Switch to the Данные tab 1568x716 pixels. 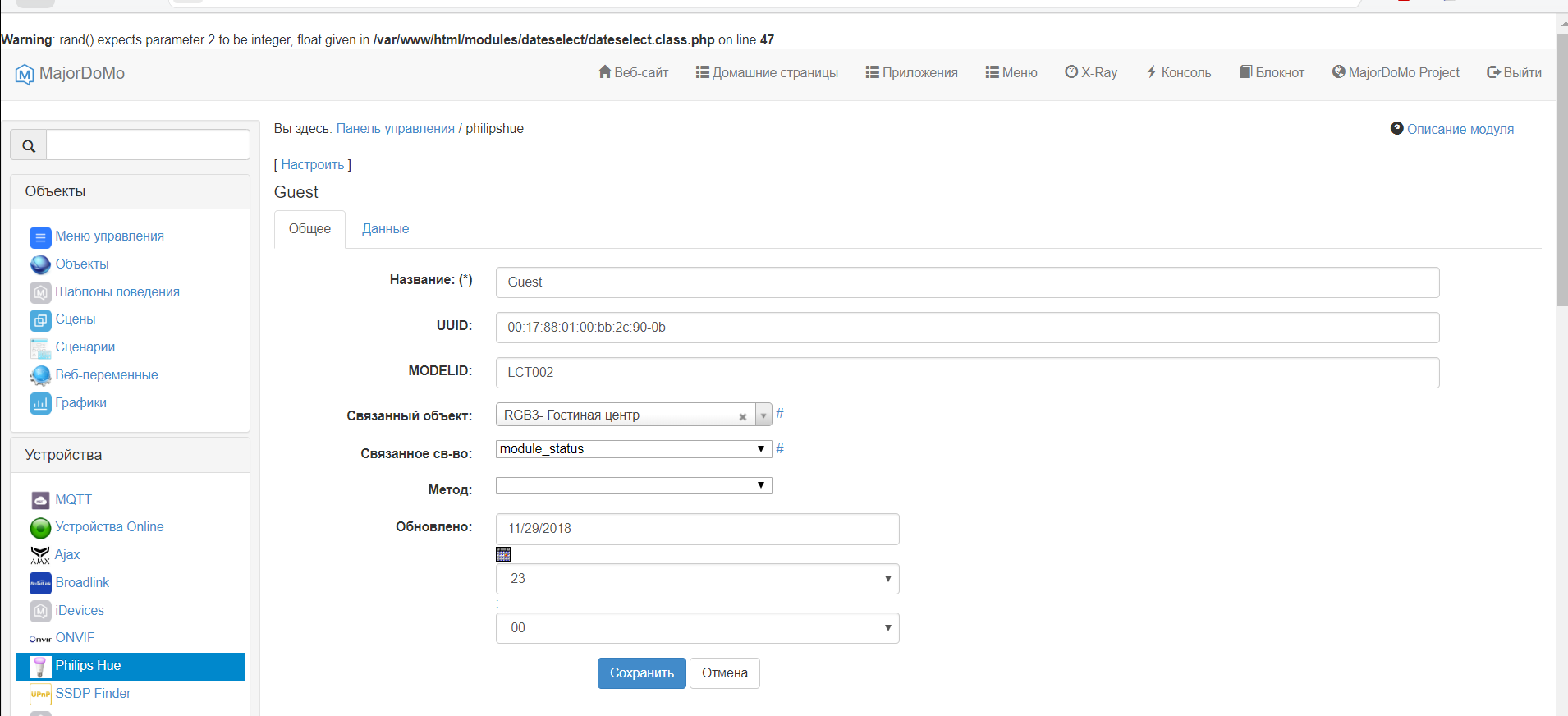coord(385,229)
